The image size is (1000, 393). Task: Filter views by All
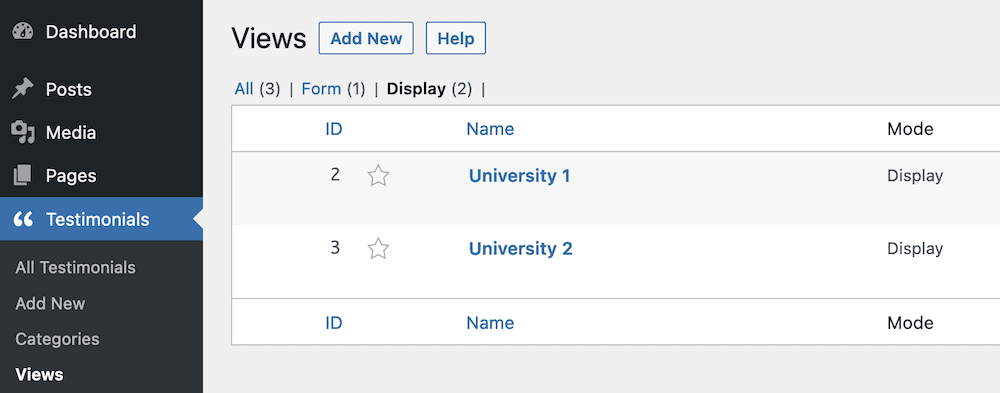[x=244, y=89]
